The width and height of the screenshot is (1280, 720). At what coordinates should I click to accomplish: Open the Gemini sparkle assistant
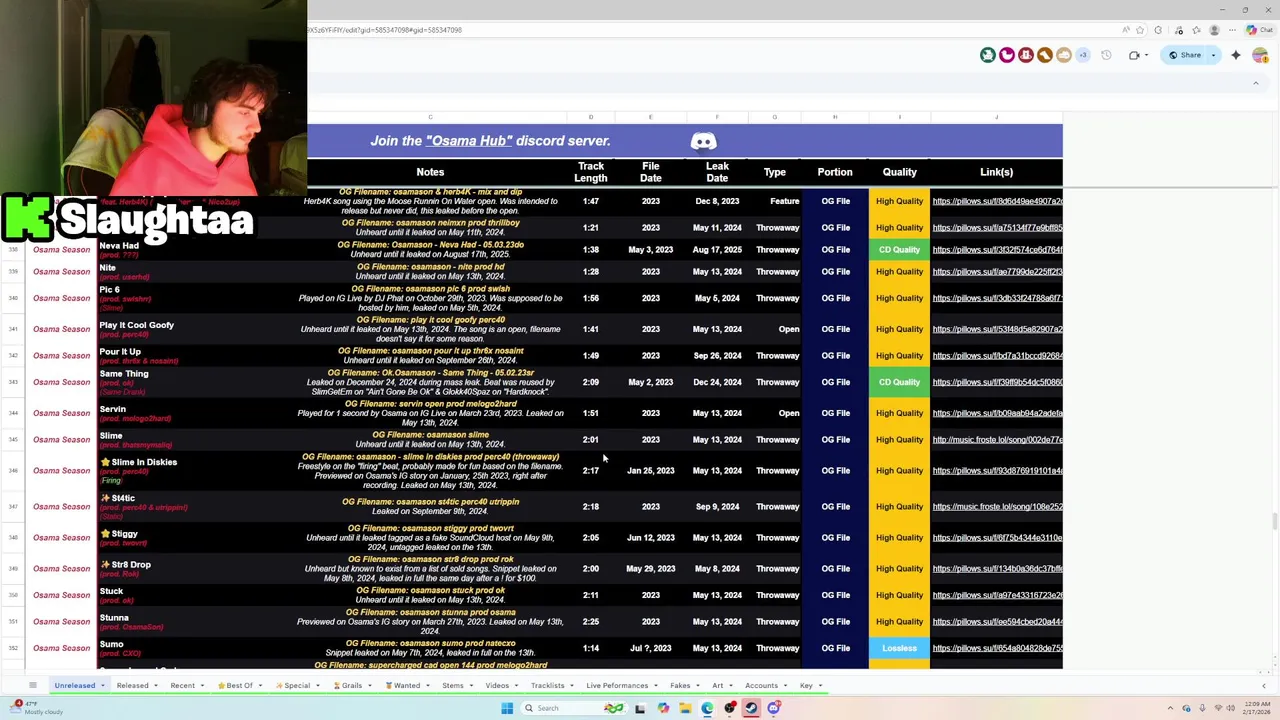(x=1236, y=55)
